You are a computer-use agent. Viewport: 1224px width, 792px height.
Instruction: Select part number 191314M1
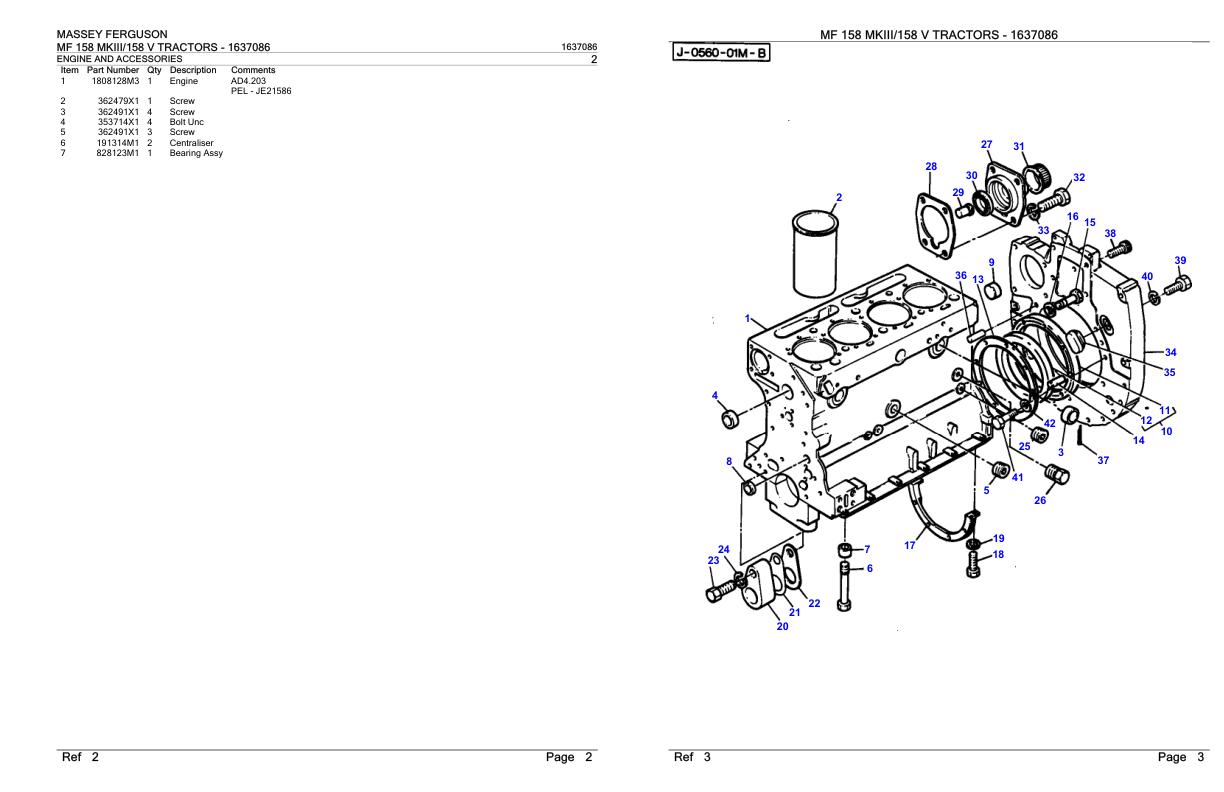pos(118,143)
